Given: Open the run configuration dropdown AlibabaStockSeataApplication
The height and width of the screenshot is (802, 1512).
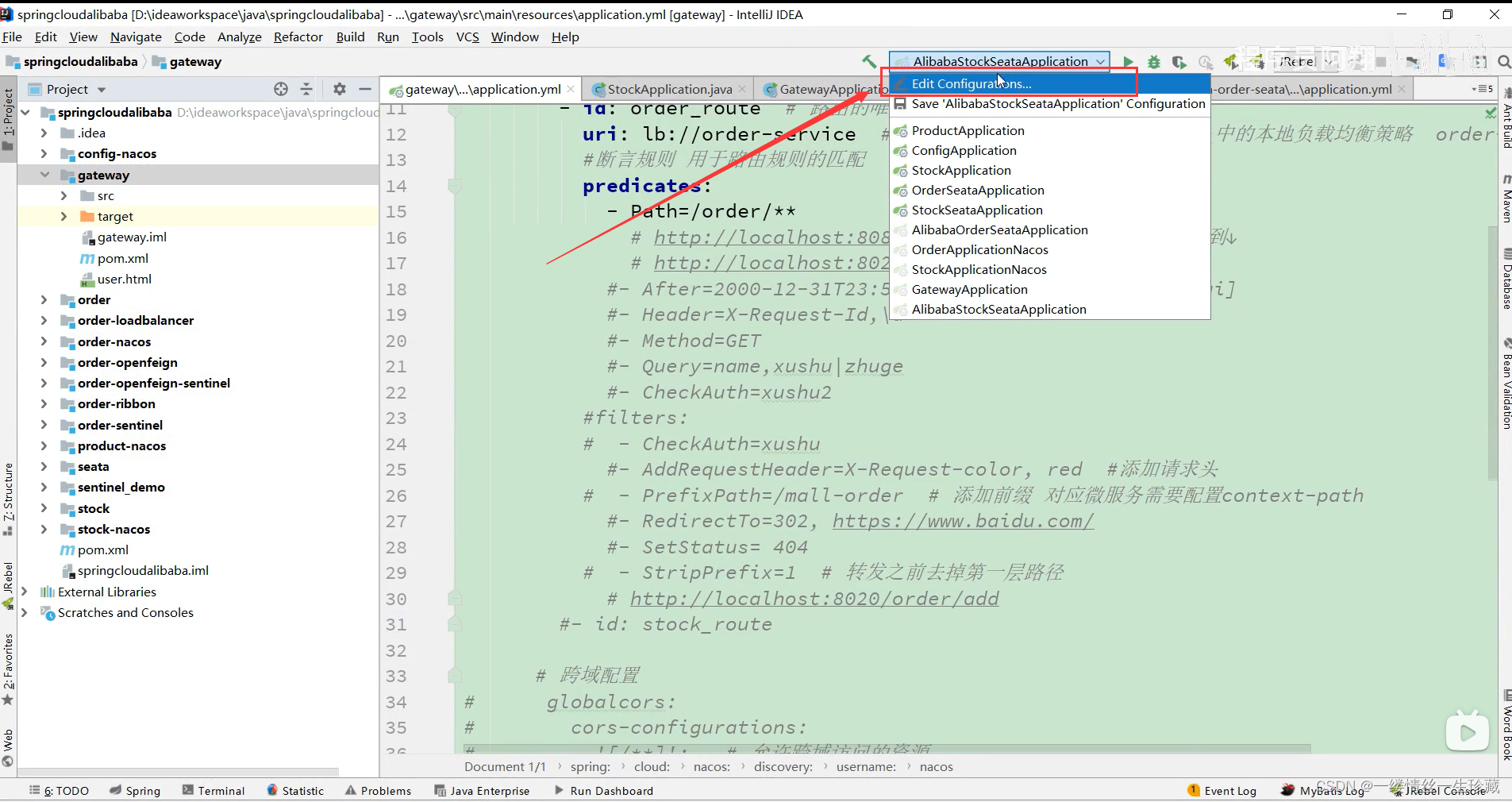Looking at the screenshot, I should click(x=999, y=61).
